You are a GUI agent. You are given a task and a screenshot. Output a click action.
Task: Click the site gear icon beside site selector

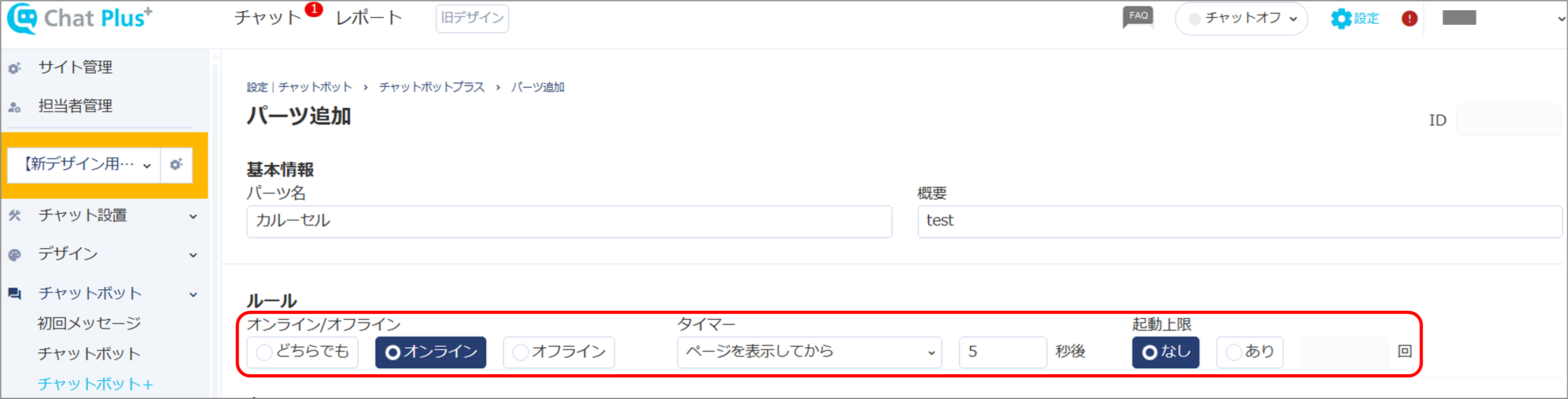[176, 164]
